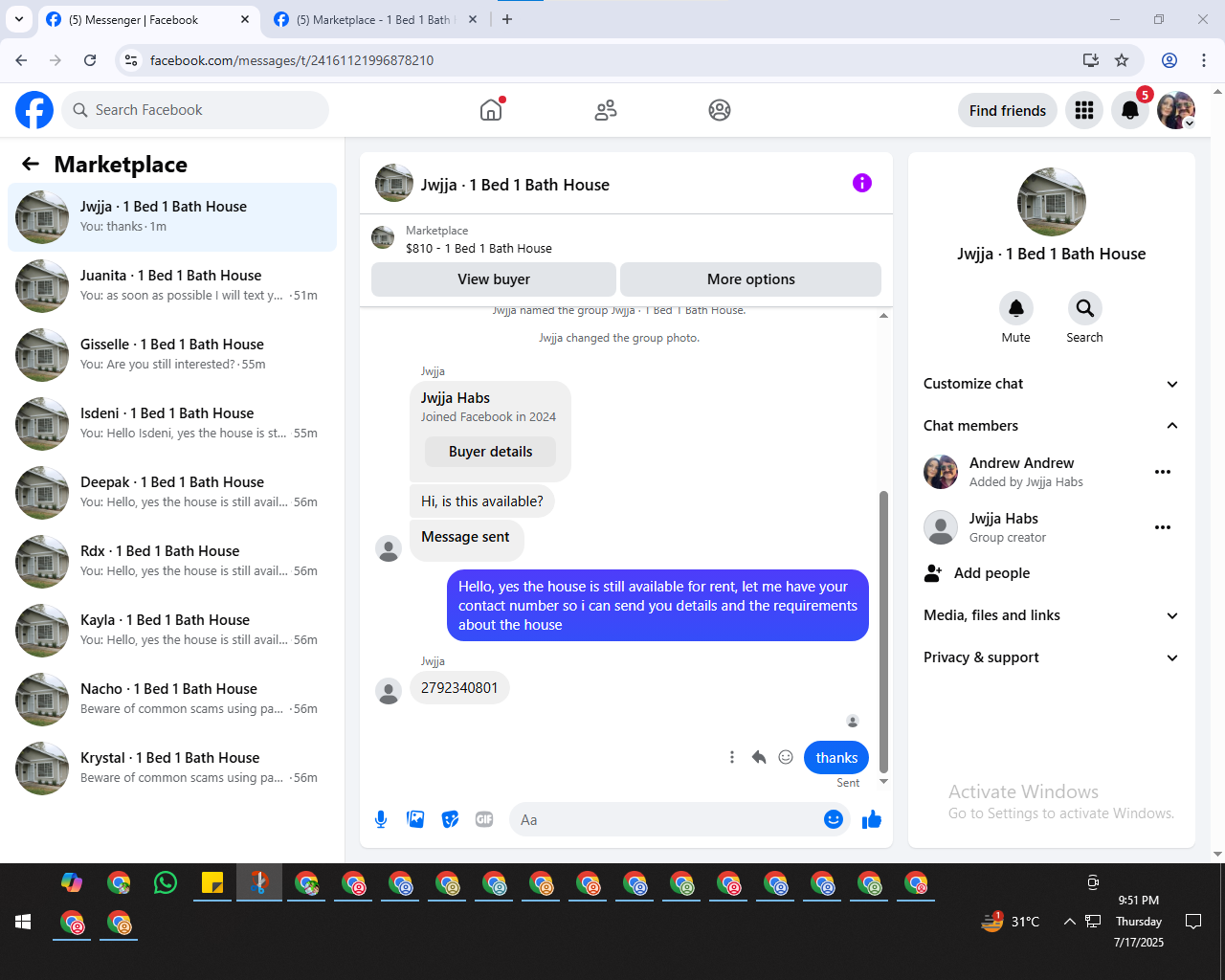Open Nacho 1 Bed 1 Bath House chat
This screenshot has height=980, width=1225.
click(x=172, y=699)
